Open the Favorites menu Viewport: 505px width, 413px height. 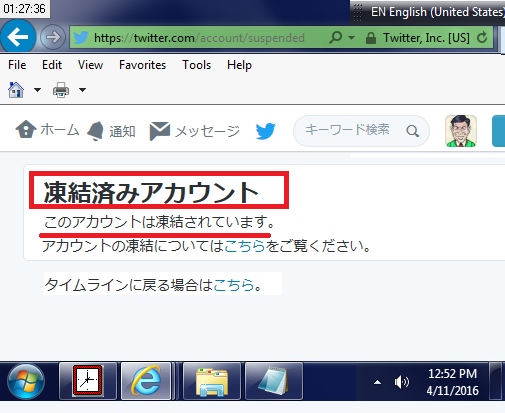point(142,65)
